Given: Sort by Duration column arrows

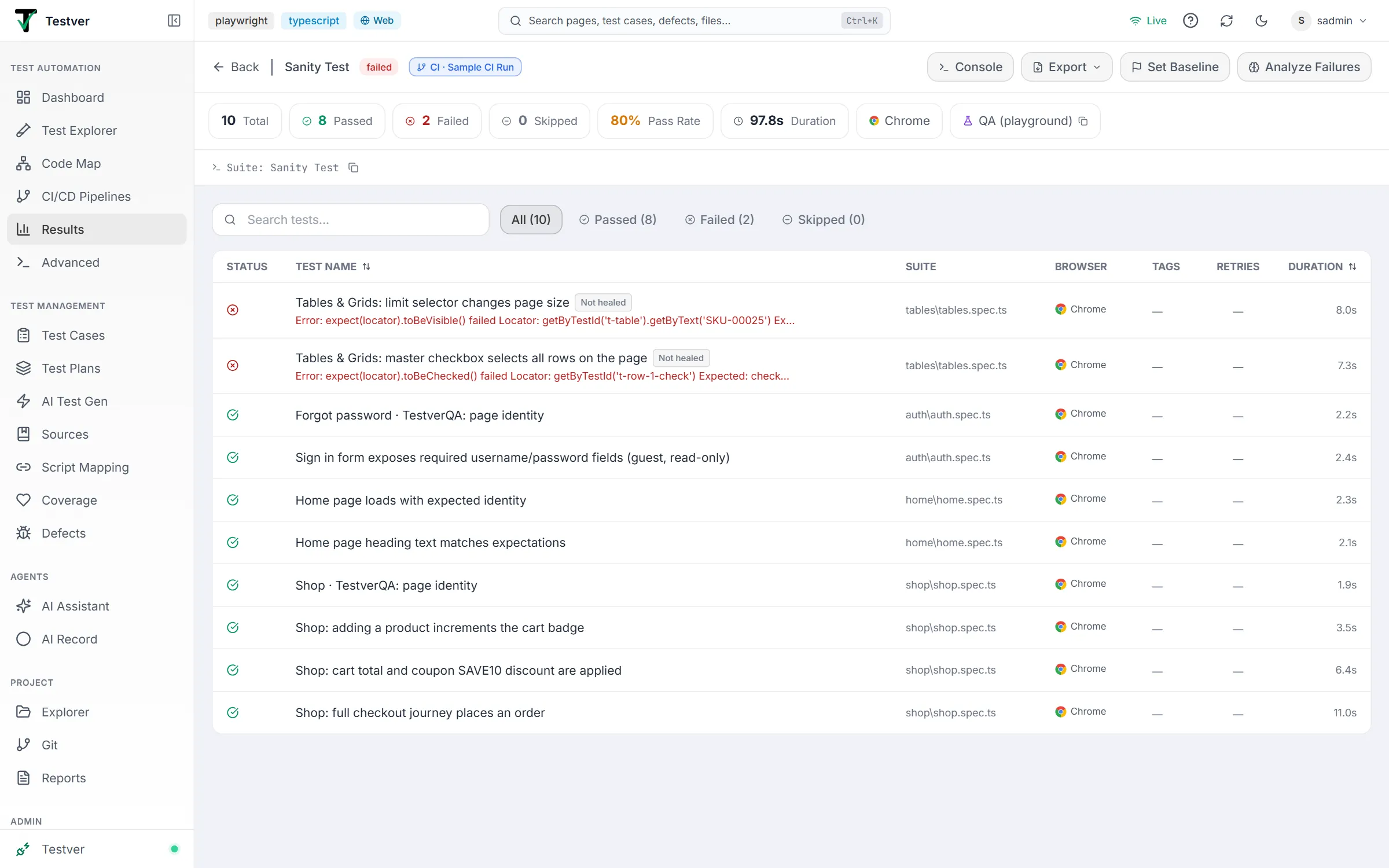Looking at the screenshot, I should 1352,267.
